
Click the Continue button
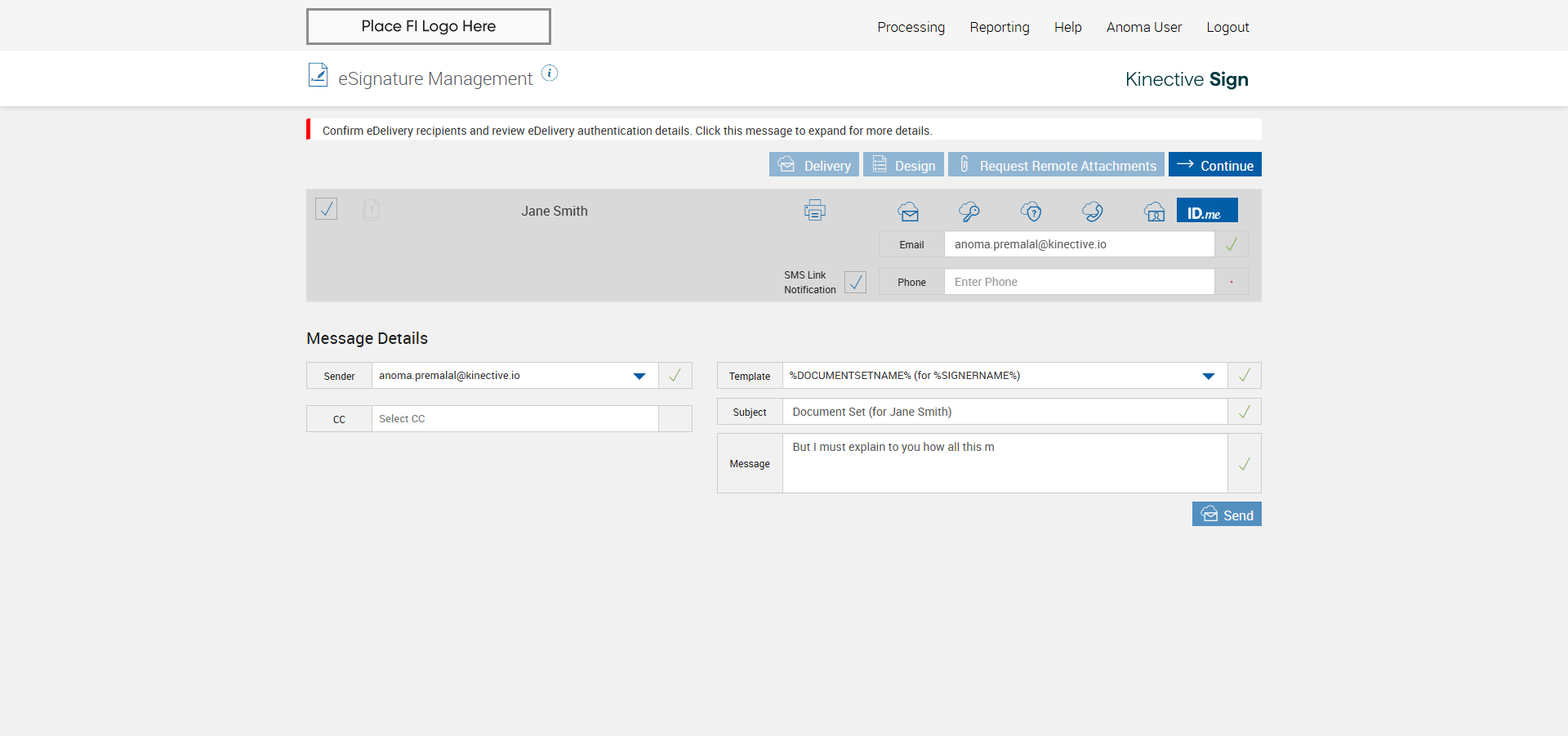(x=1214, y=165)
